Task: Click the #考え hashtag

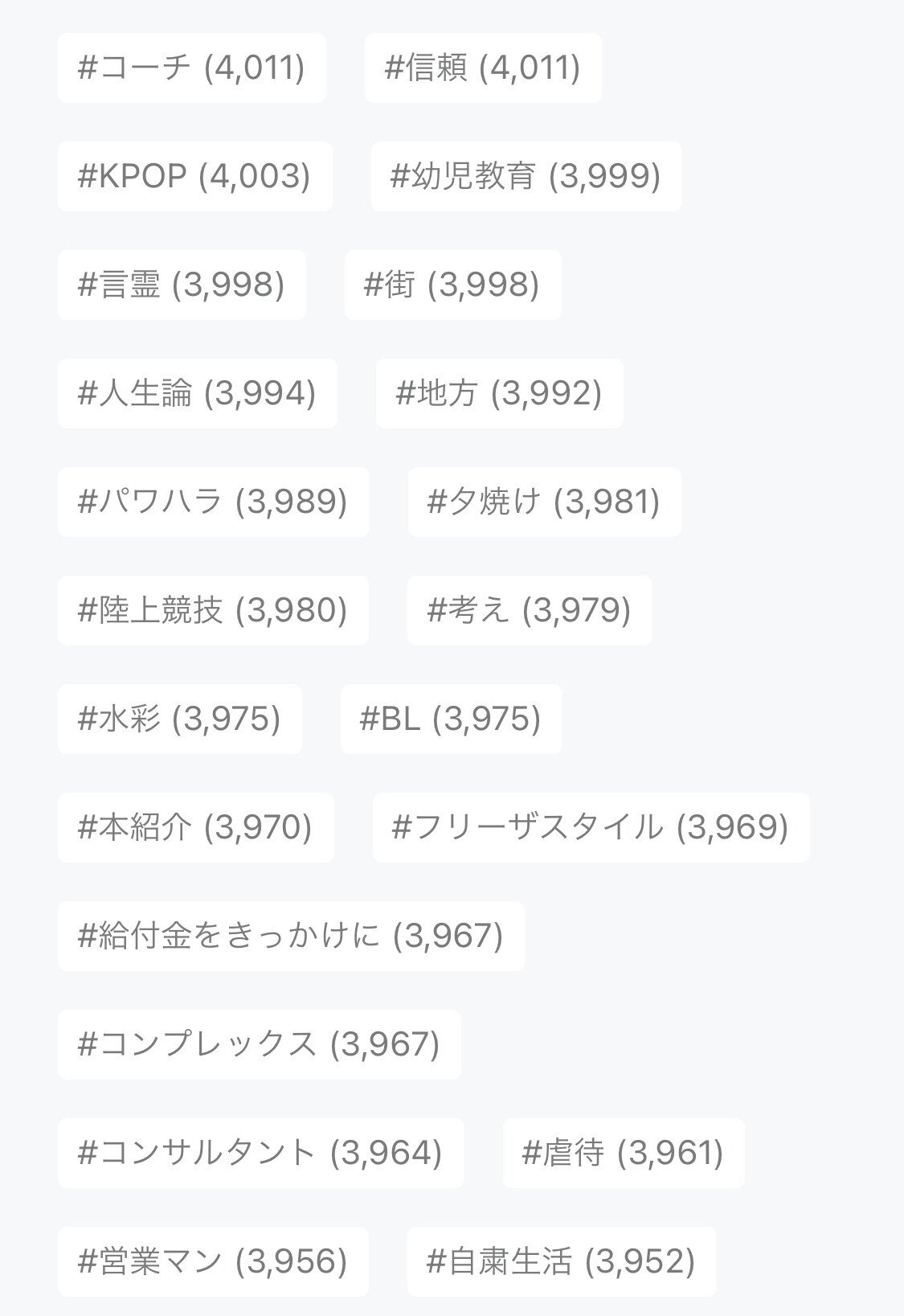Action: click(529, 610)
